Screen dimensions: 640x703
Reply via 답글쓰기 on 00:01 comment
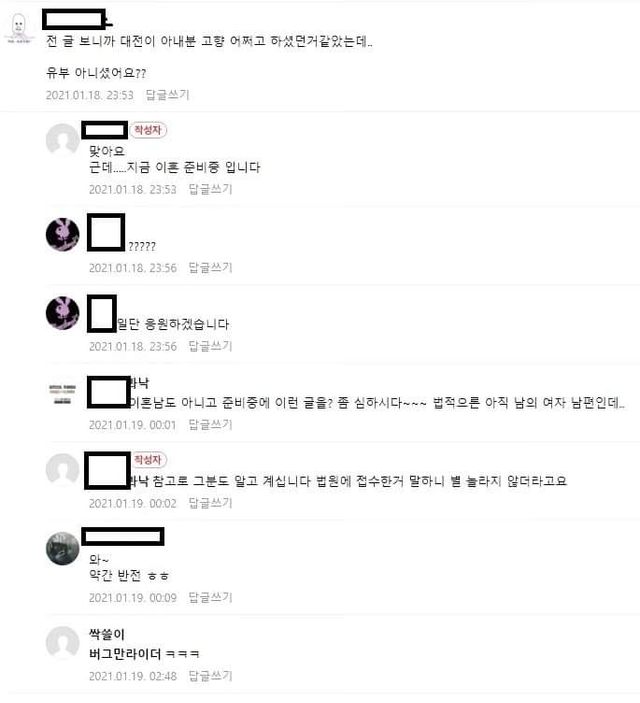(210, 425)
